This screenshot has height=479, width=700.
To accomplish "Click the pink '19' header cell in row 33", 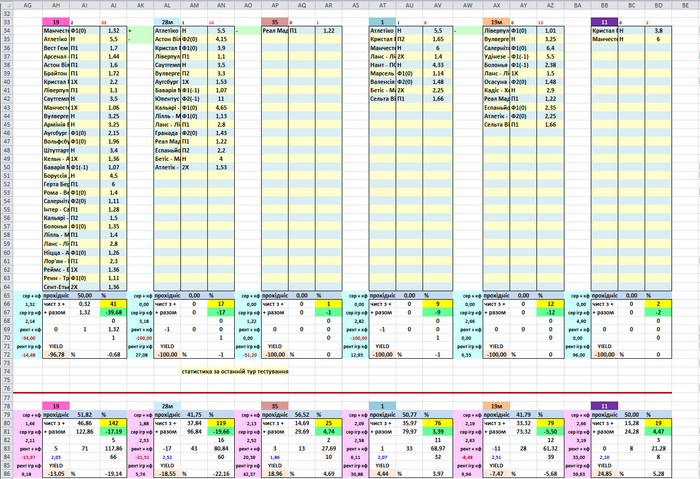I will tap(56, 22).
